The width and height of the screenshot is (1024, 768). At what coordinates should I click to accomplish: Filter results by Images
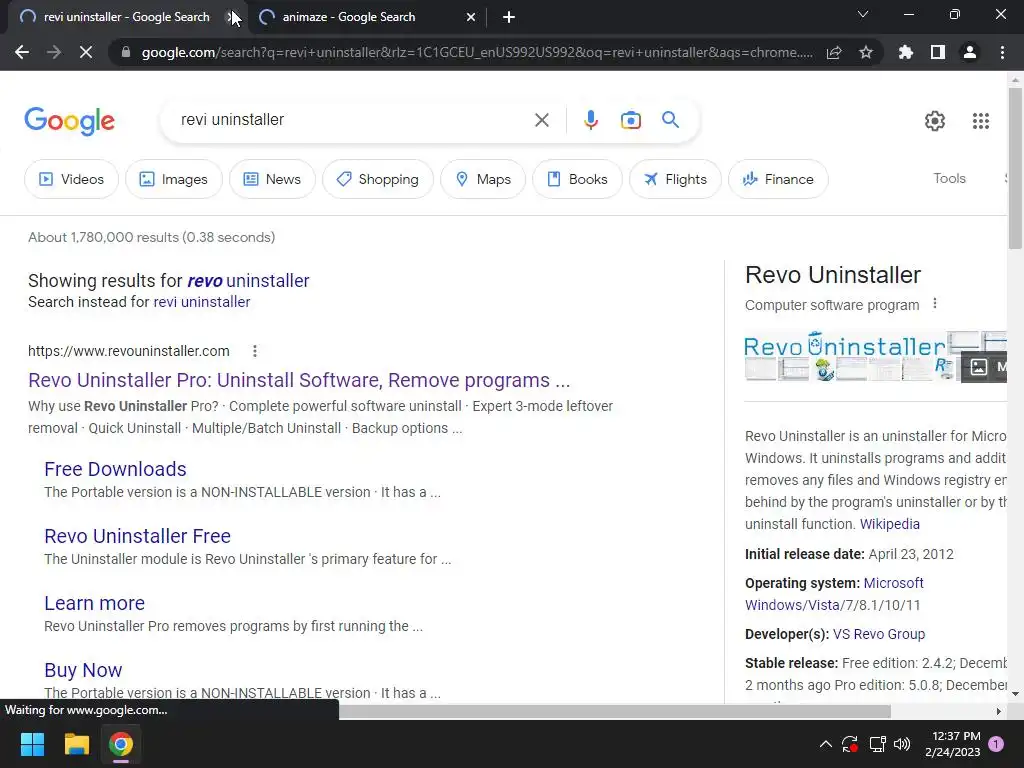[174, 179]
